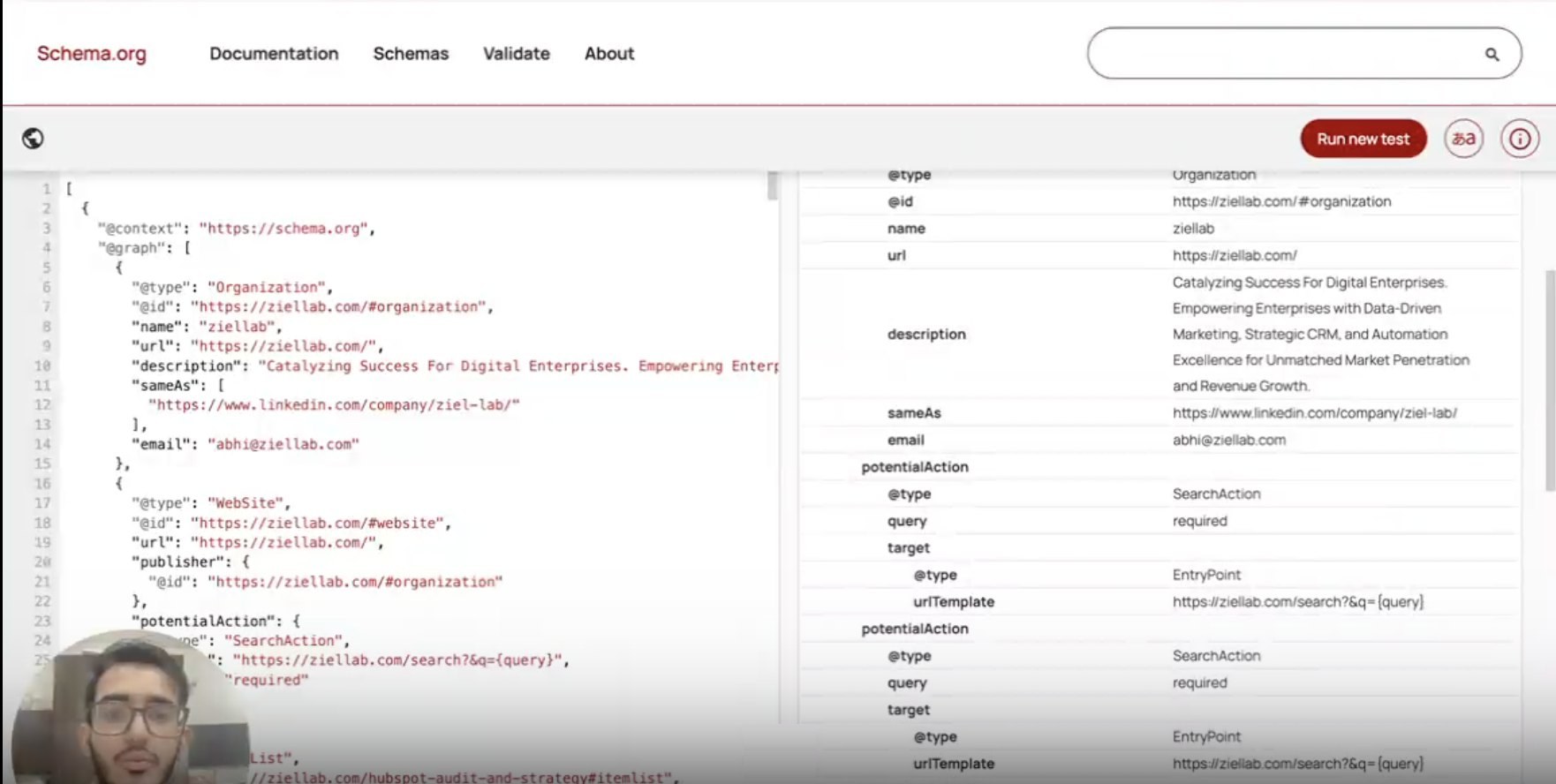Screen dimensions: 1556x784
Task: Click line number 16 in gutter
Action: [42, 483]
